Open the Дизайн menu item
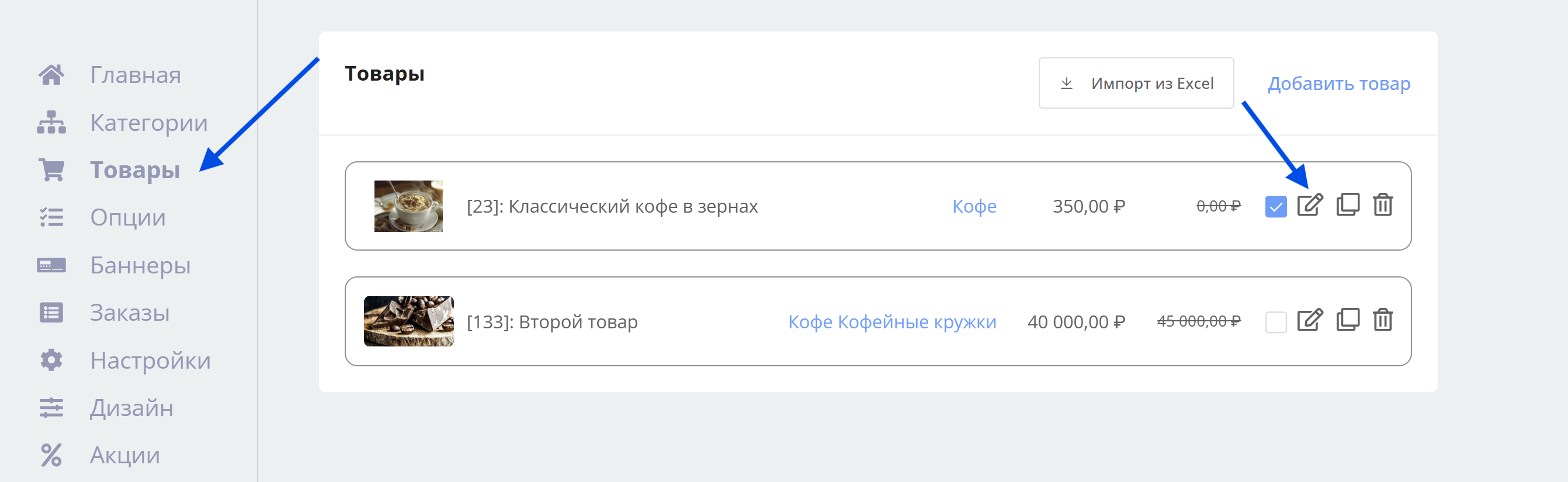The height and width of the screenshot is (482, 1568). tap(131, 408)
